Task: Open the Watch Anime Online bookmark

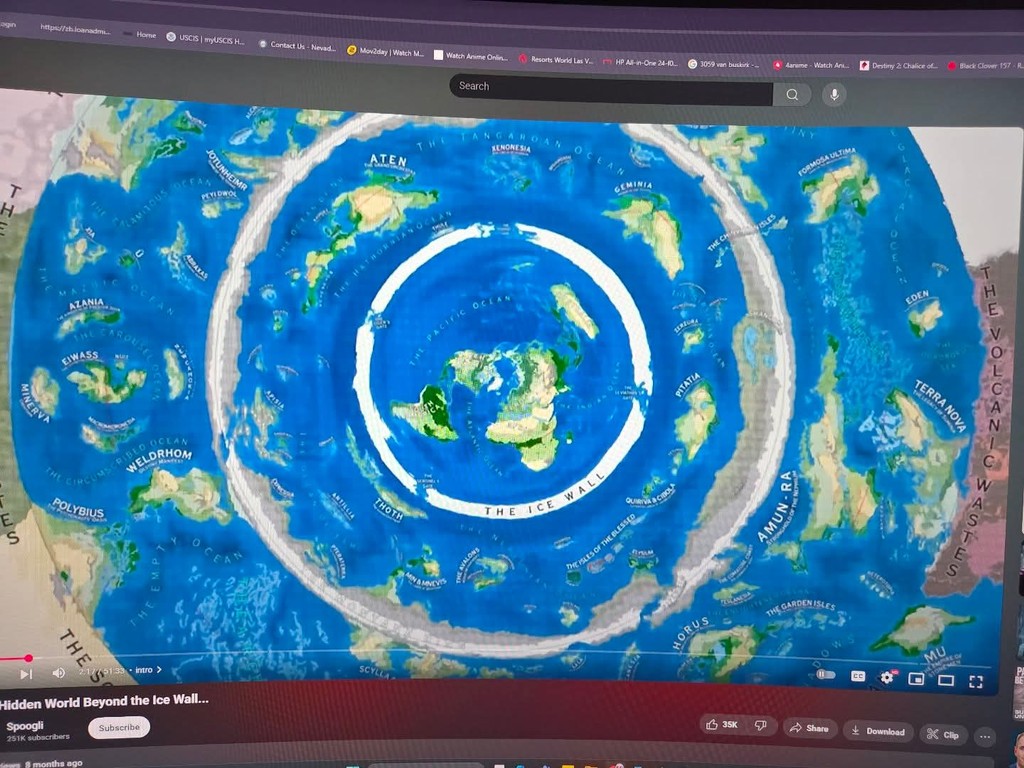Action: (x=472, y=56)
